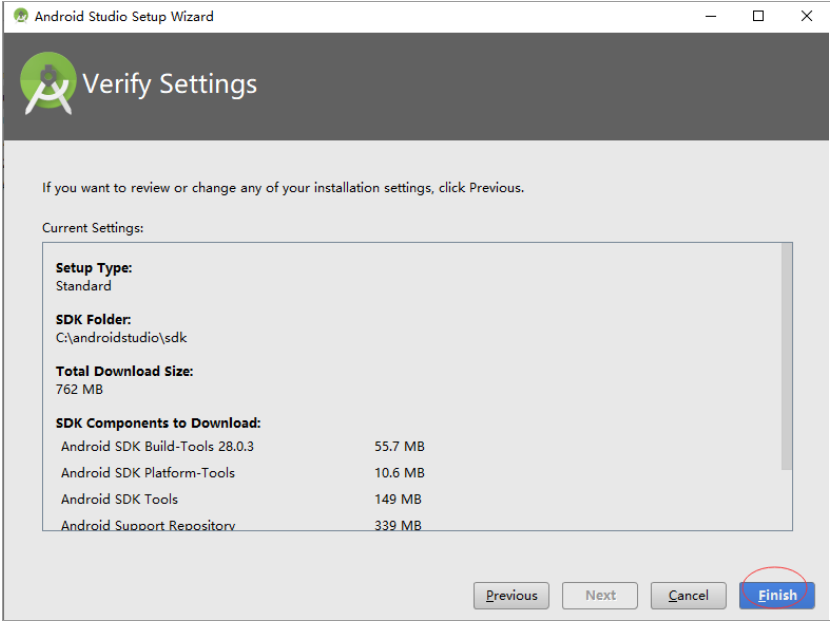The image size is (830, 621).
Task: Click the Cancel button
Action: [688, 596]
